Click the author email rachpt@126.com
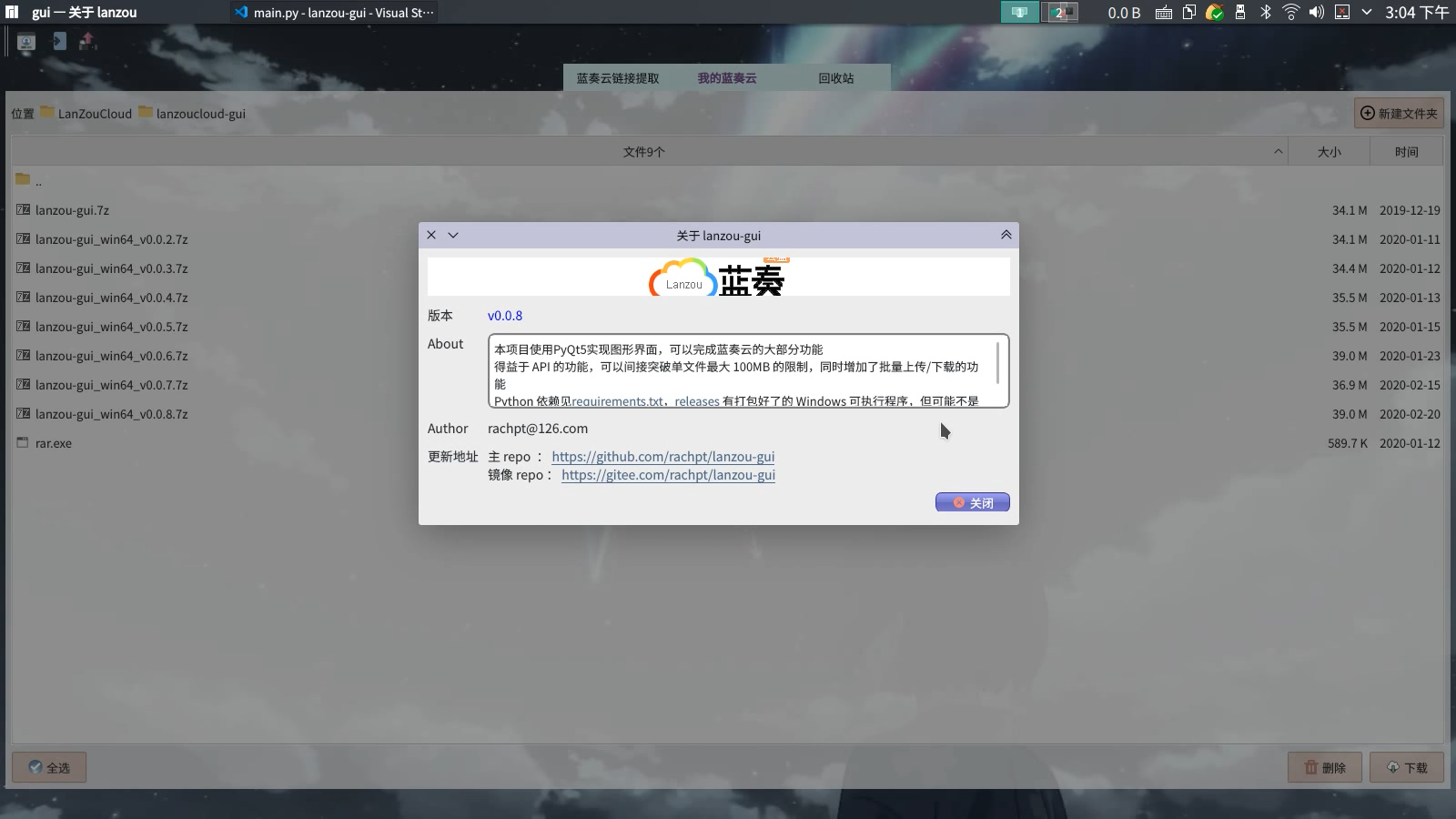 538,429
